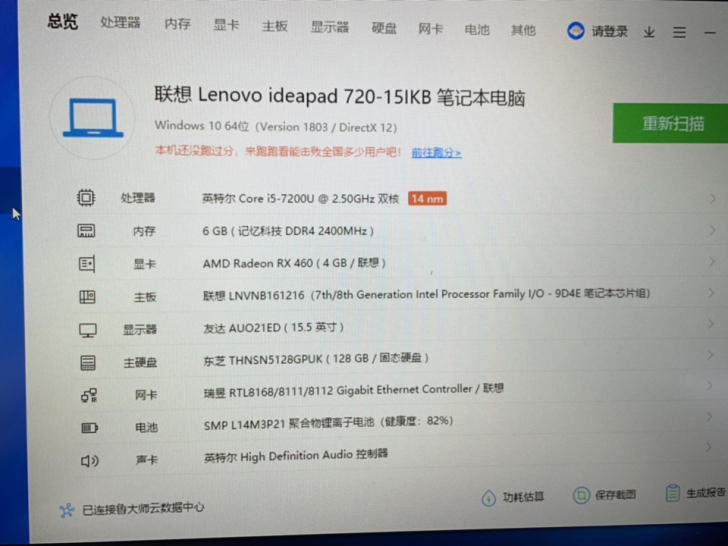Click the Lenovo ideapad 720-15IKB title
728x546 pixels.
(x=339, y=96)
